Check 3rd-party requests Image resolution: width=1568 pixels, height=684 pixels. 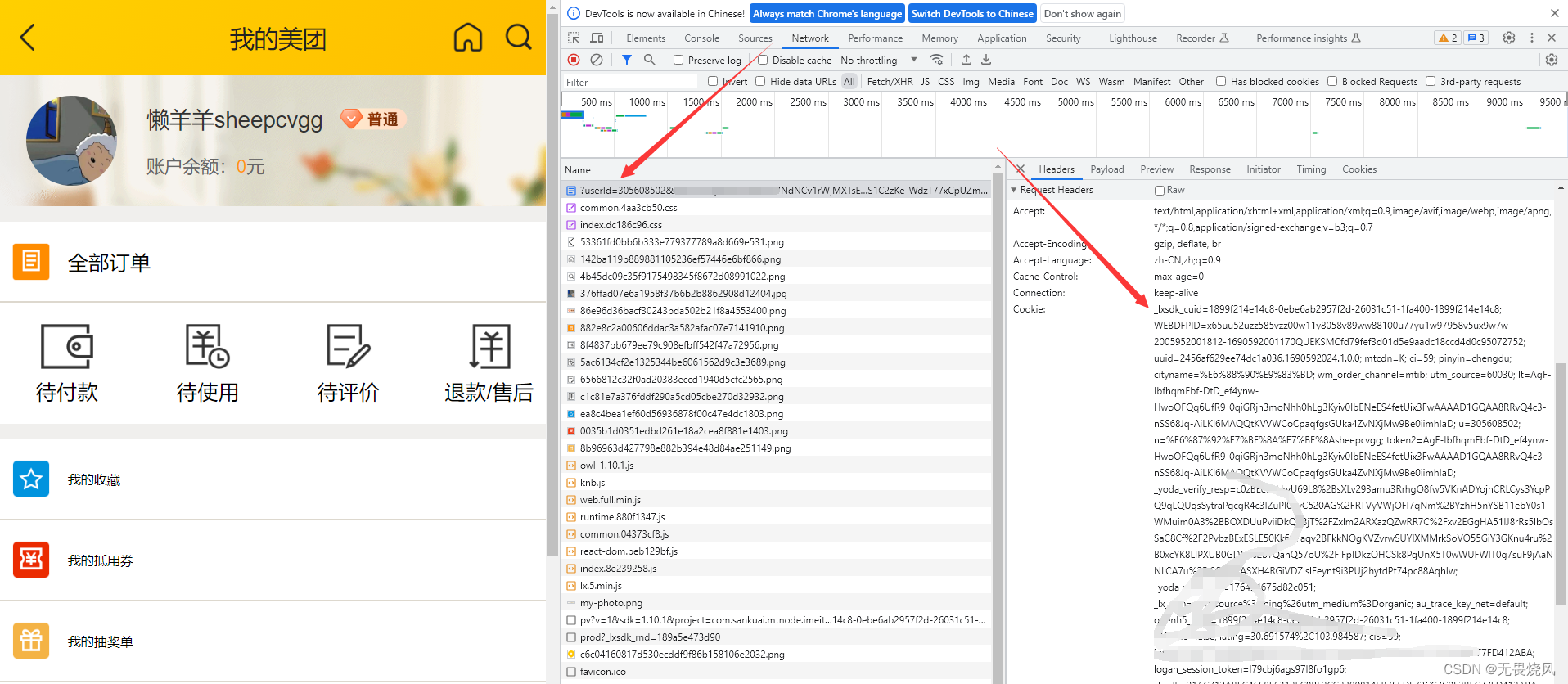pos(1431,81)
